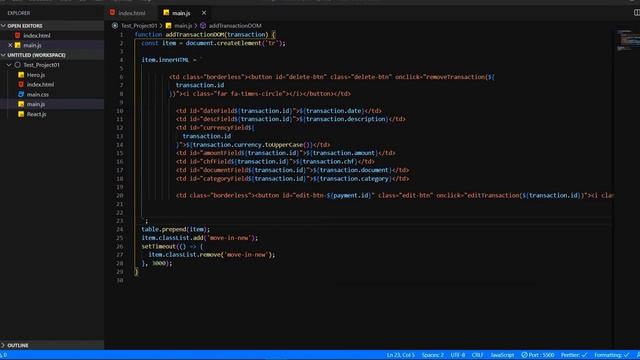Click the Prettier status indicator
This screenshot has height=360, width=640.
[574, 355]
